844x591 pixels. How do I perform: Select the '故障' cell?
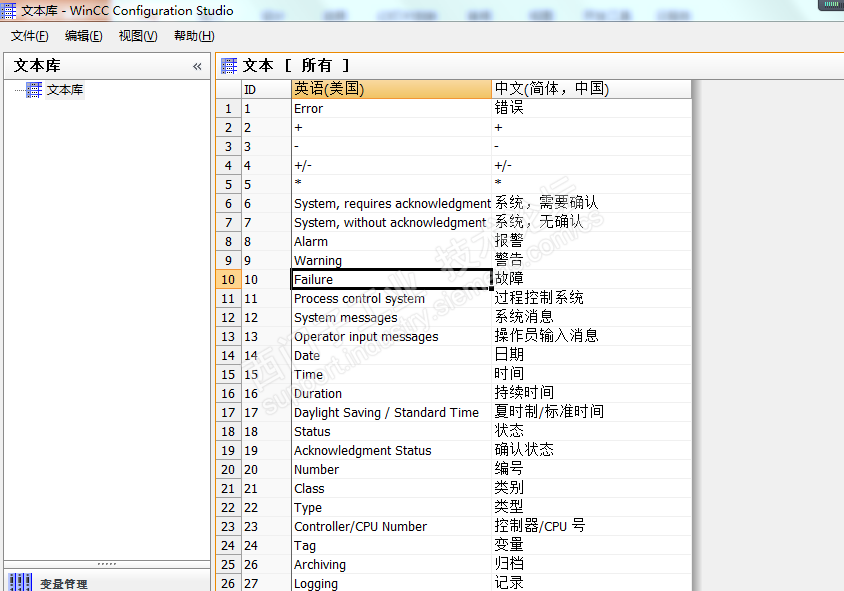click(x=592, y=280)
